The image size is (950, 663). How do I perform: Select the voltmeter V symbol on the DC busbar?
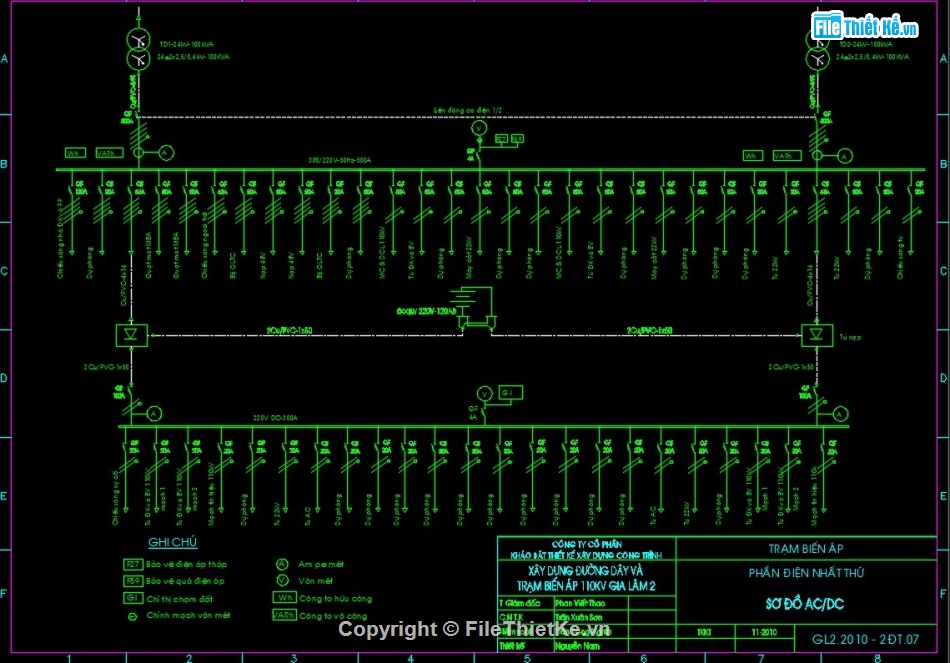484,392
